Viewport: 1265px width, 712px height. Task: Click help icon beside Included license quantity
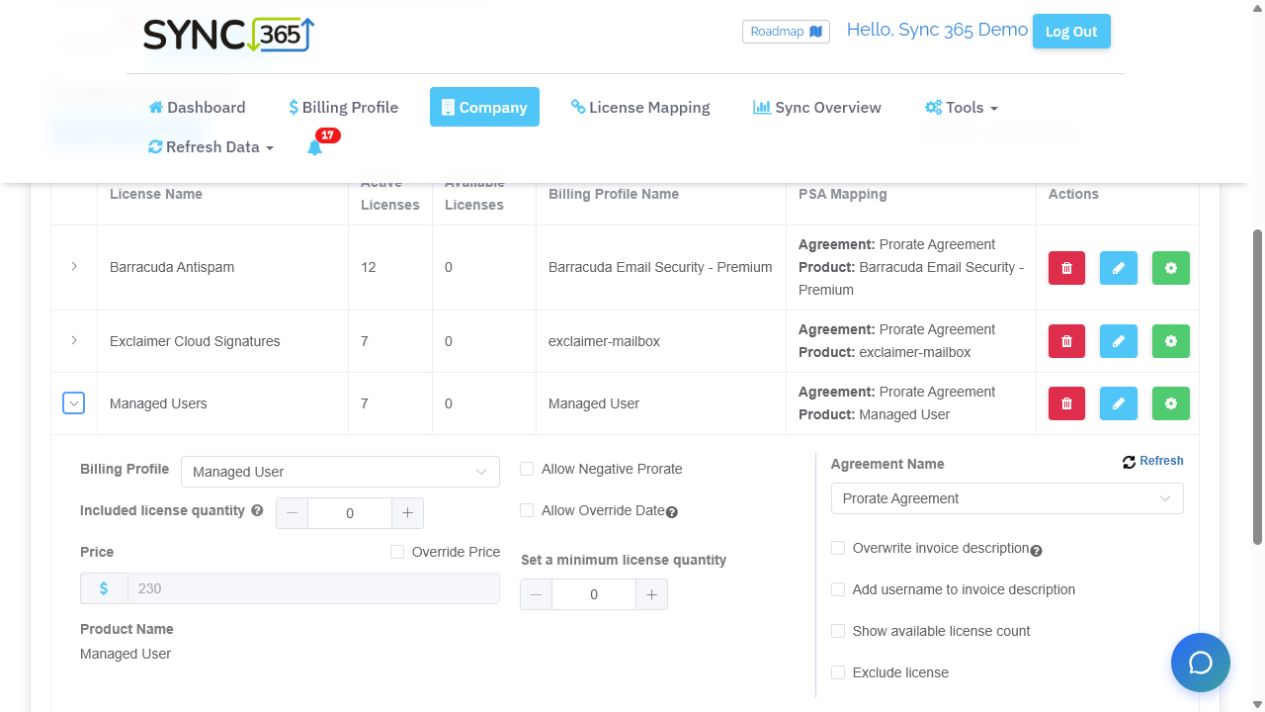coord(258,510)
